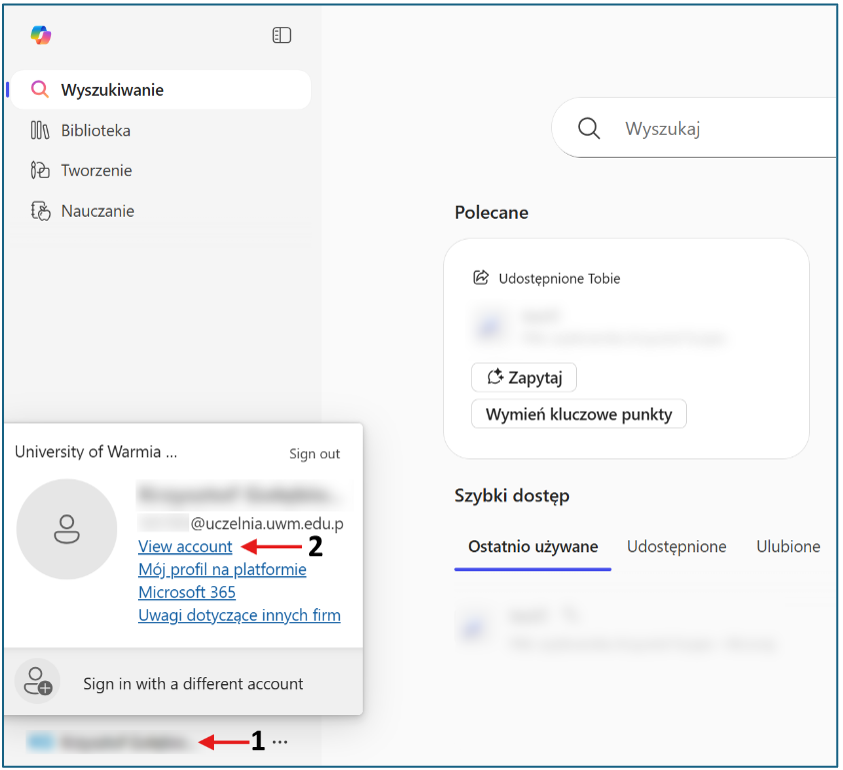Open the Ulubione tab
843x770 pixels.
[x=788, y=546]
